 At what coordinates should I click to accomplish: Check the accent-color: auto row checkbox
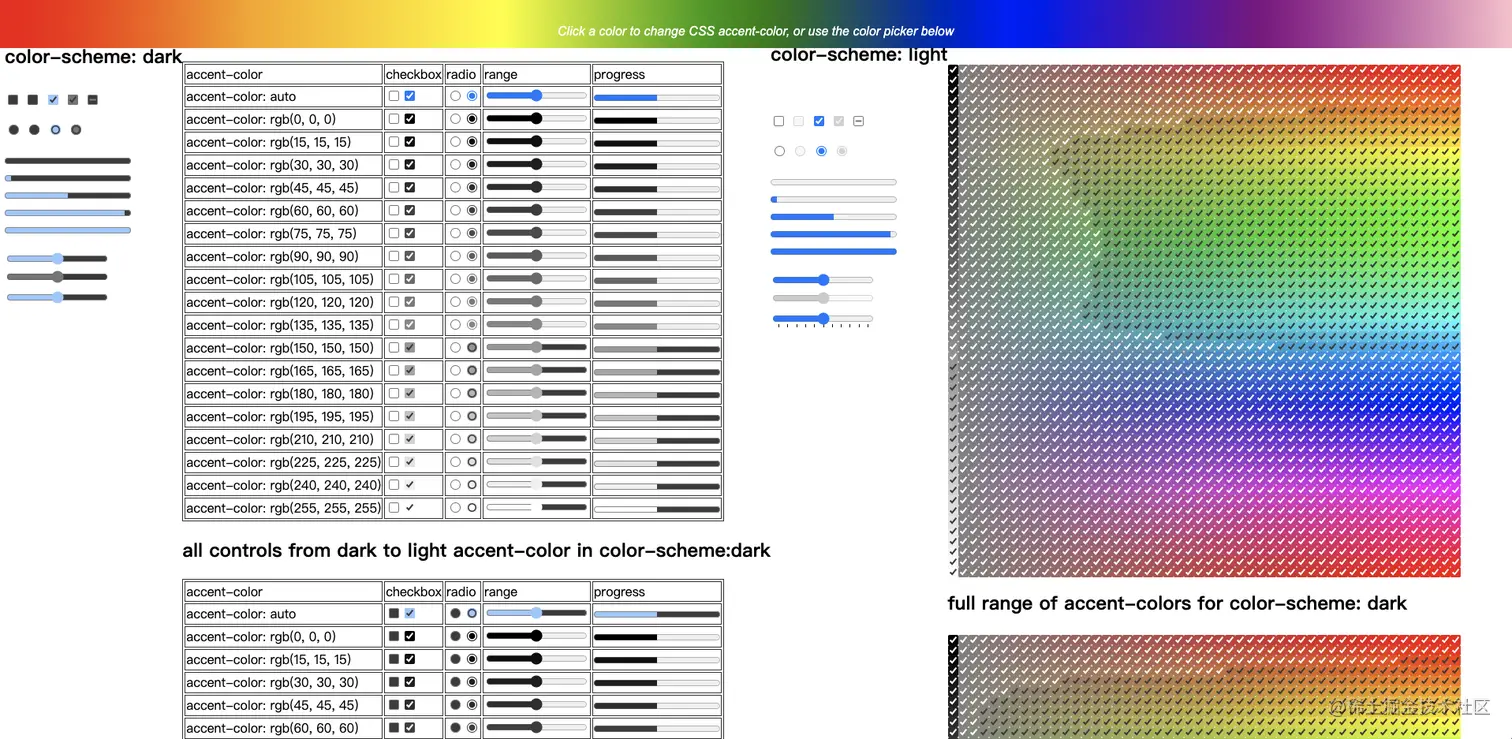tap(394, 96)
